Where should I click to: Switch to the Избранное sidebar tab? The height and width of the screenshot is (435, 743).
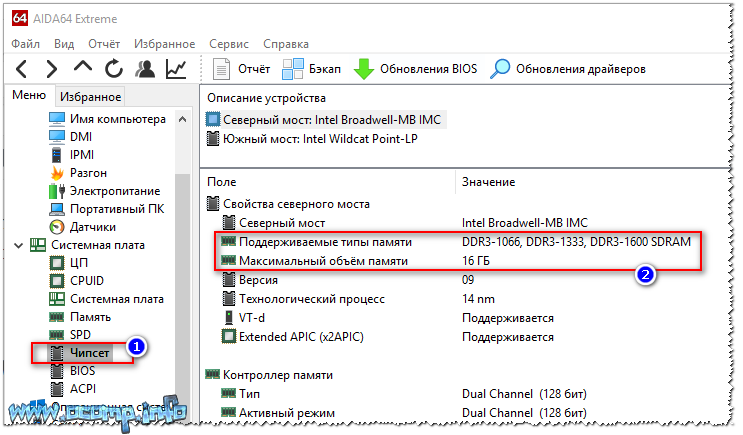[91, 97]
